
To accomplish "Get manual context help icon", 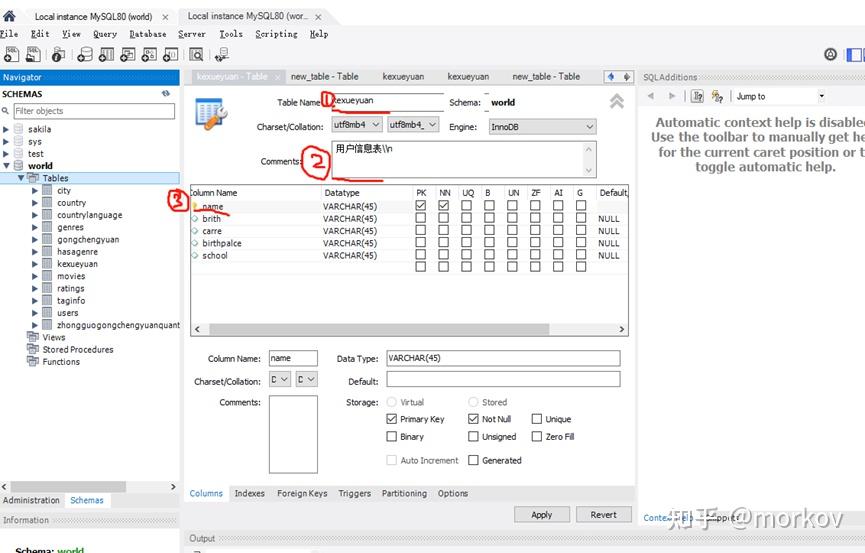I will pos(717,96).
